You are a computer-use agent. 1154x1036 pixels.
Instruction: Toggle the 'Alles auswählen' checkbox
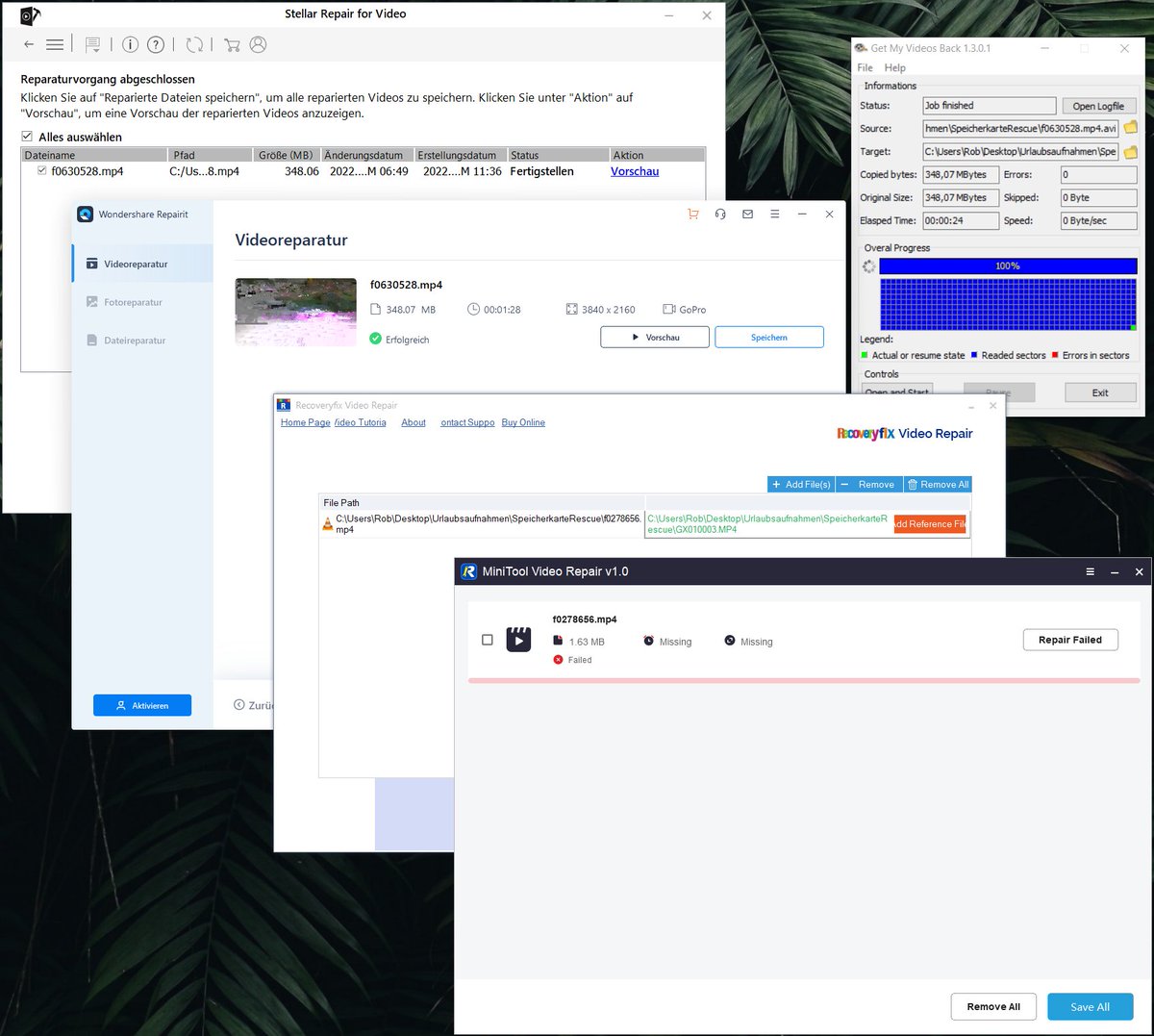(x=27, y=137)
